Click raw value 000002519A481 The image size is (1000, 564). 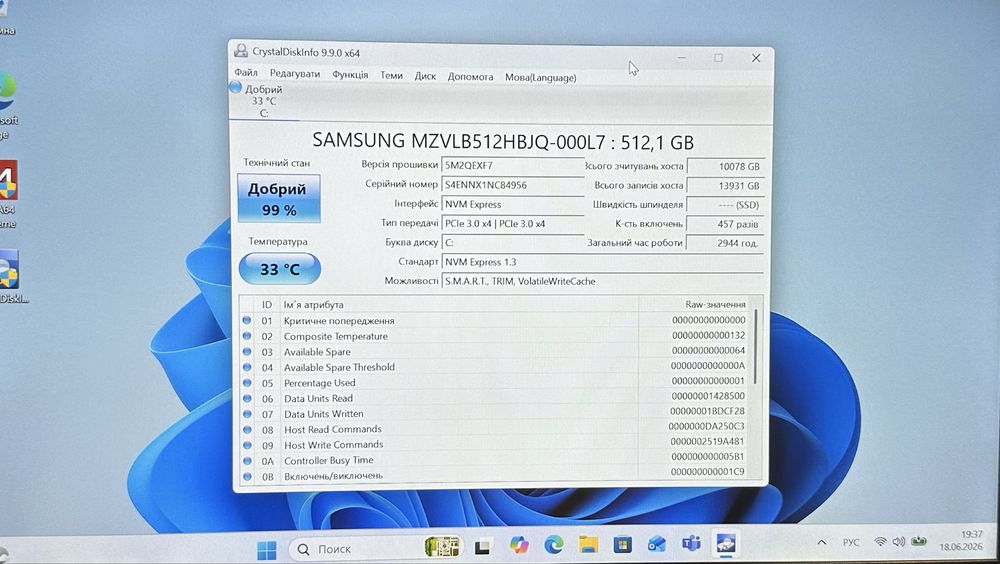pos(707,442)
